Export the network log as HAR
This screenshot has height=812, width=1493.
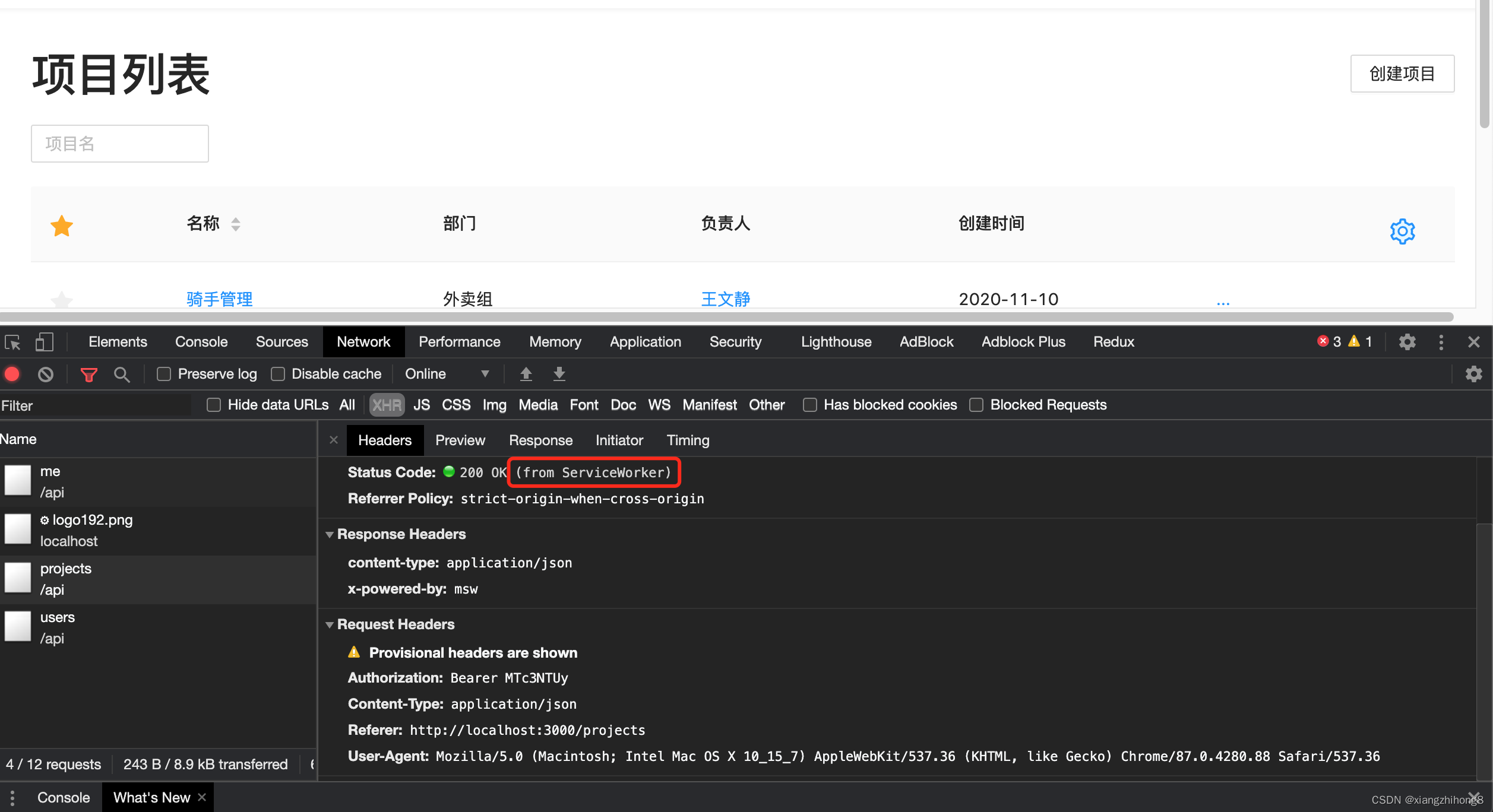(558, 374)
